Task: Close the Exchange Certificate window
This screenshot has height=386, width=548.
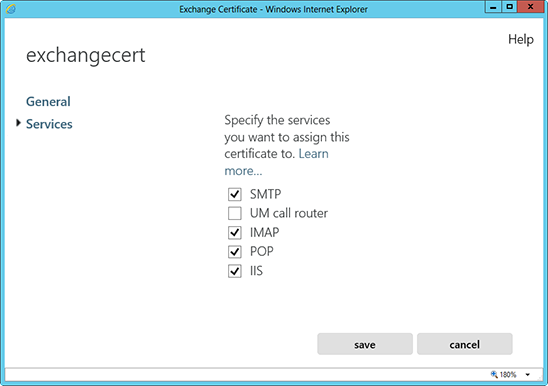Action: coord(531,7)
